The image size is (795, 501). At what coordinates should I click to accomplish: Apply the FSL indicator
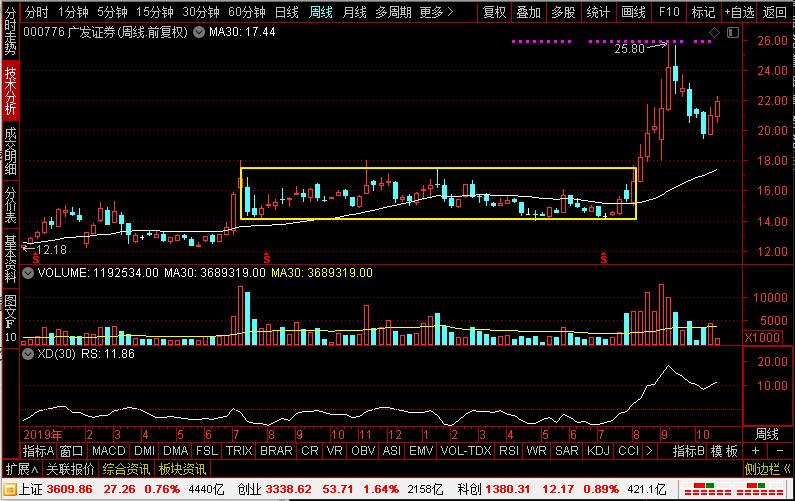(x=207, y=451)
